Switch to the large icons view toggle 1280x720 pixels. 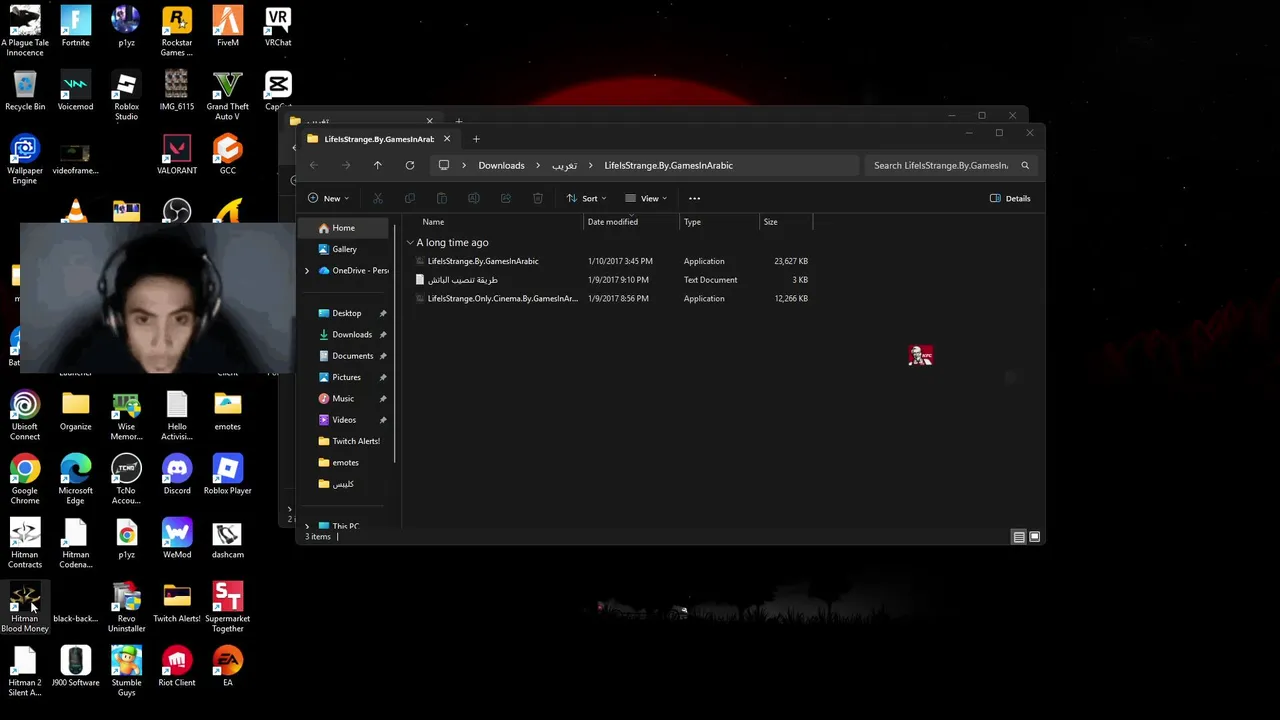[x=1035, y=537]
